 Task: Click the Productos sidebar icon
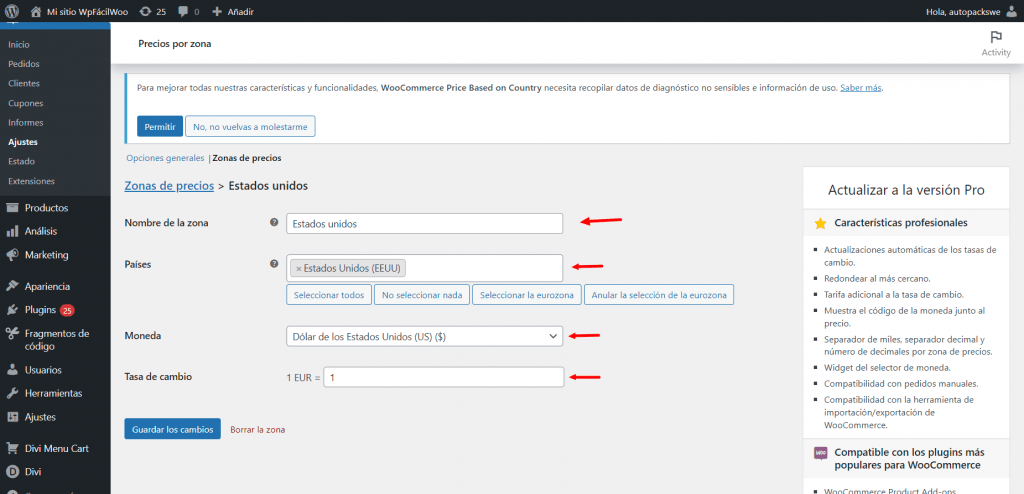pos(12,208)
